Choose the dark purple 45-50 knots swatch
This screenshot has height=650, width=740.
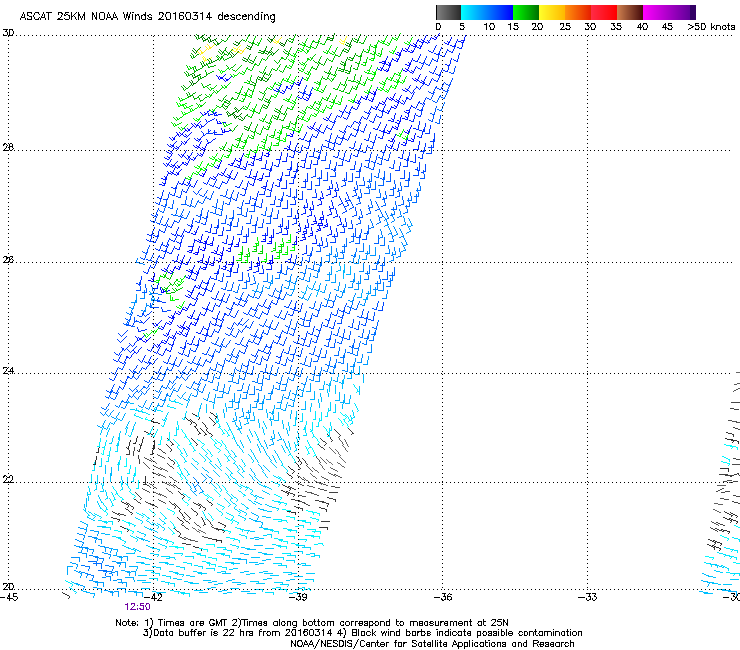click(682, 12)
